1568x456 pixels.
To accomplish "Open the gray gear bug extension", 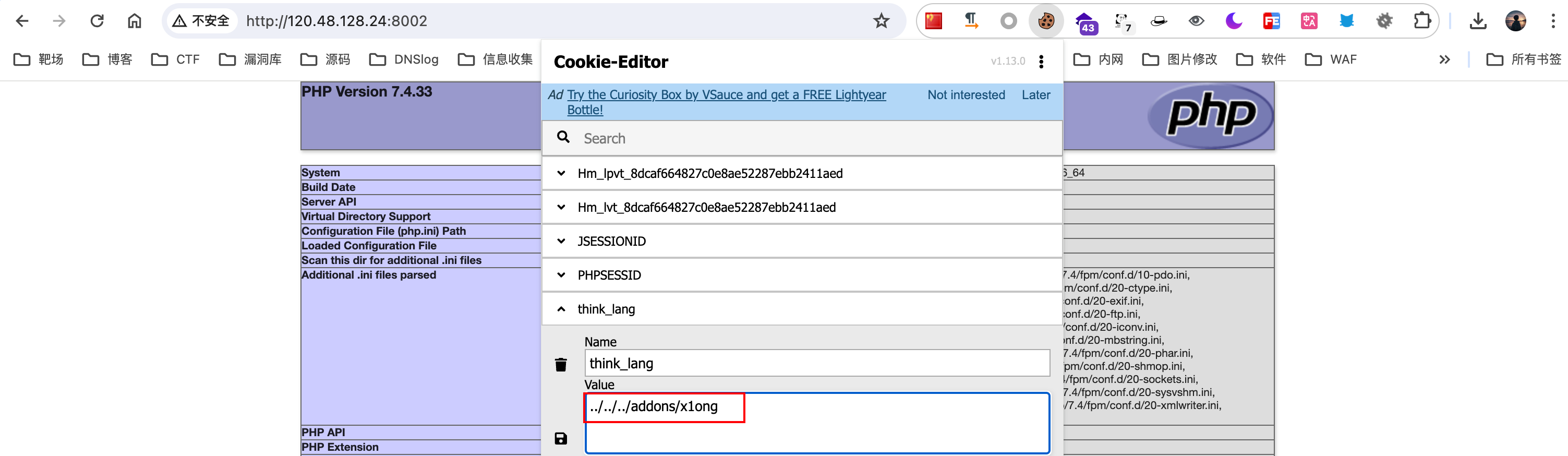I will [x=1384, y=21].
